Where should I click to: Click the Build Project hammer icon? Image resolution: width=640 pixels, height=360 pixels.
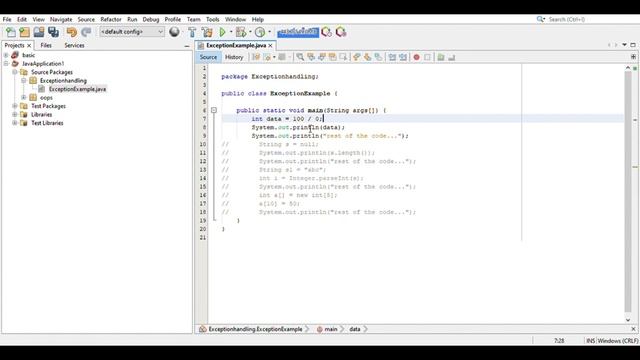point(192,32)
